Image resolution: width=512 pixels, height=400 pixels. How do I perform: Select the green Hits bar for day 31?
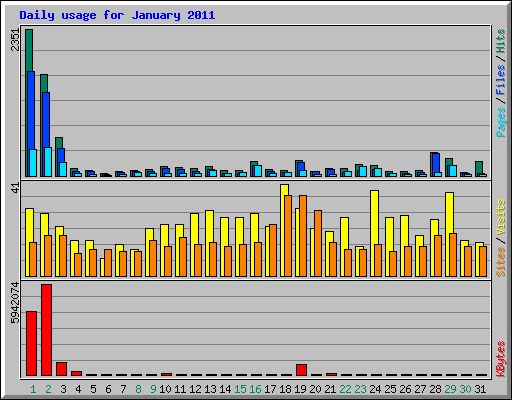point(479,167)
